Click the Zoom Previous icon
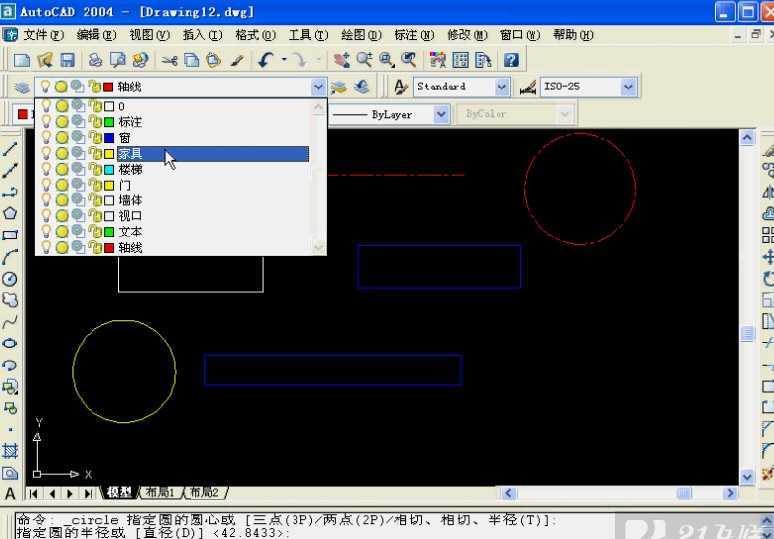The width and height of the screenshot is (774, 539). [x=409, y=60]
